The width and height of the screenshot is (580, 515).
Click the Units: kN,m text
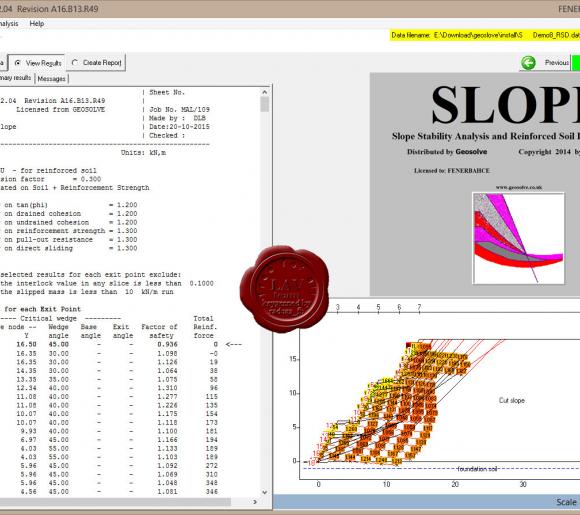click(x=144, y=152)
